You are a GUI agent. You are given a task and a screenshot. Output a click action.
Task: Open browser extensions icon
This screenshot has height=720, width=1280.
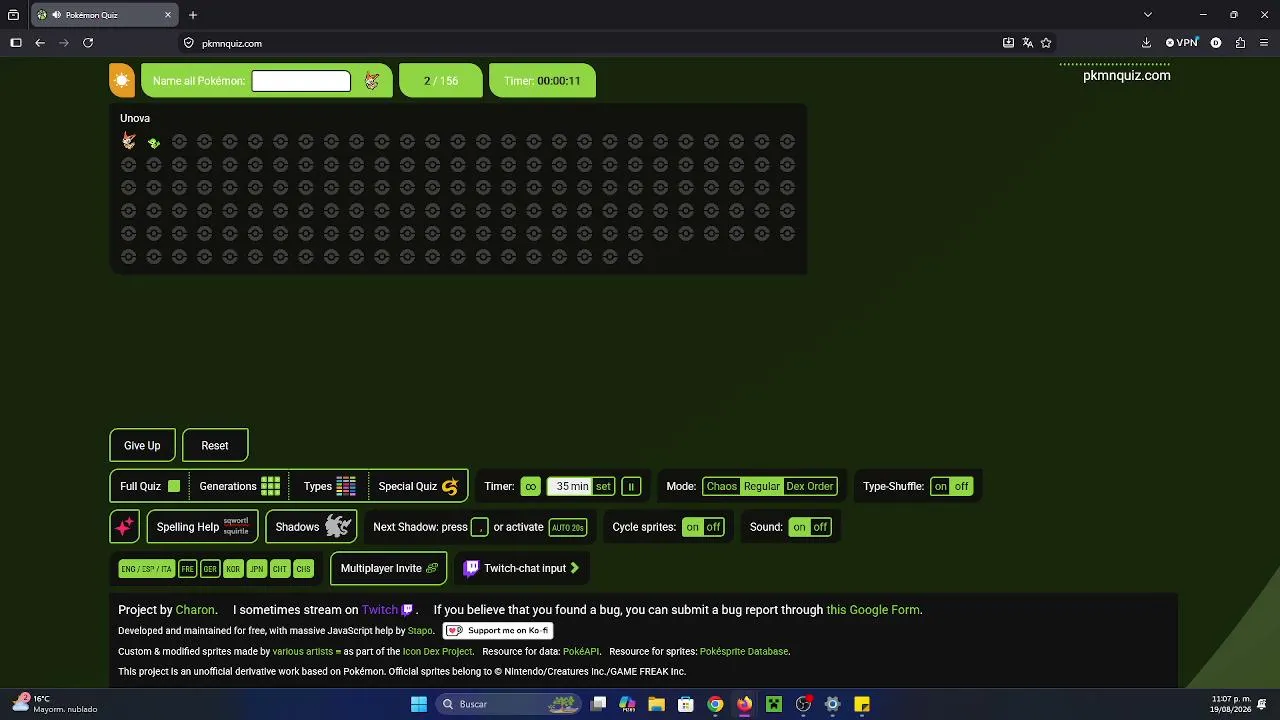pos(1240,43)
